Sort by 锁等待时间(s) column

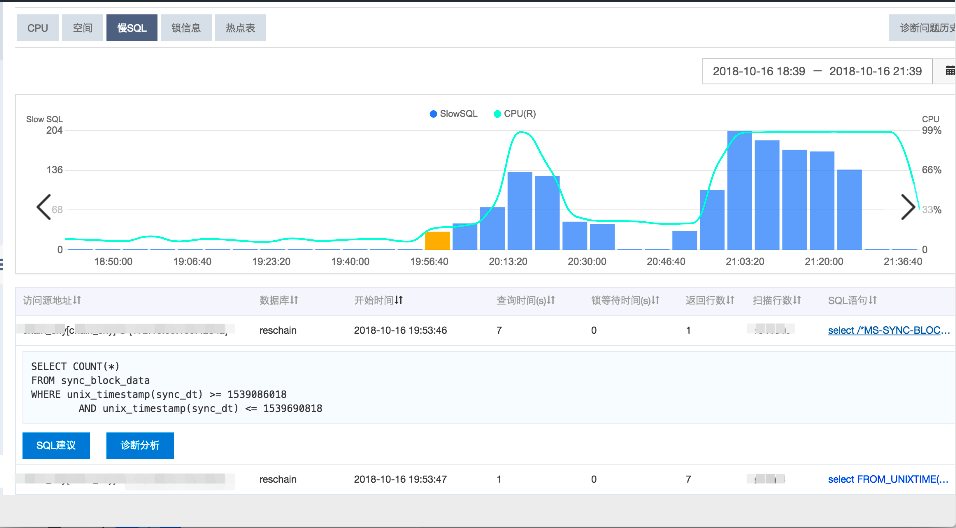click(x=626, y=301)
